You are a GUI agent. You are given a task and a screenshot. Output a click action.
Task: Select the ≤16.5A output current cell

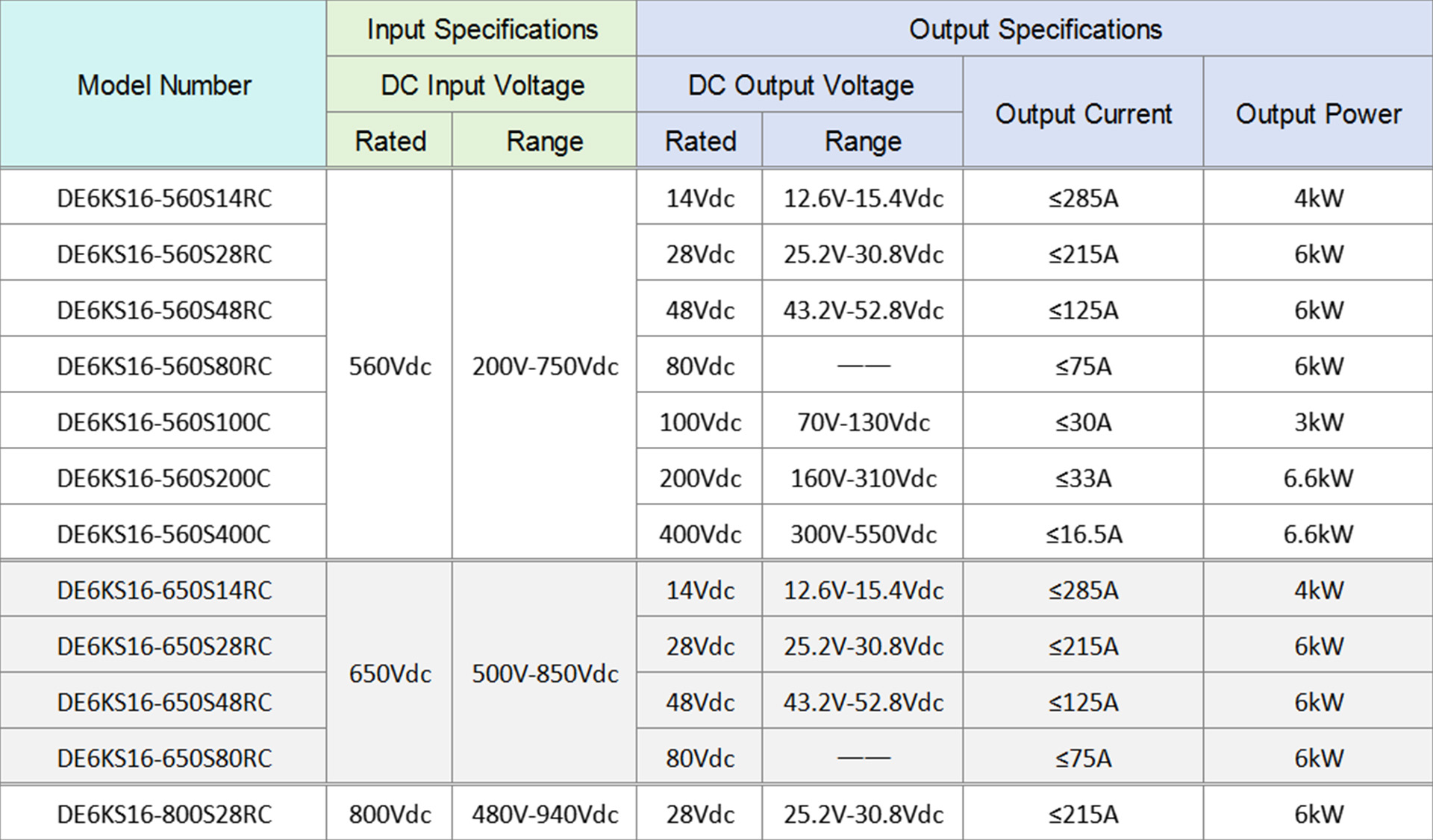1083,534
